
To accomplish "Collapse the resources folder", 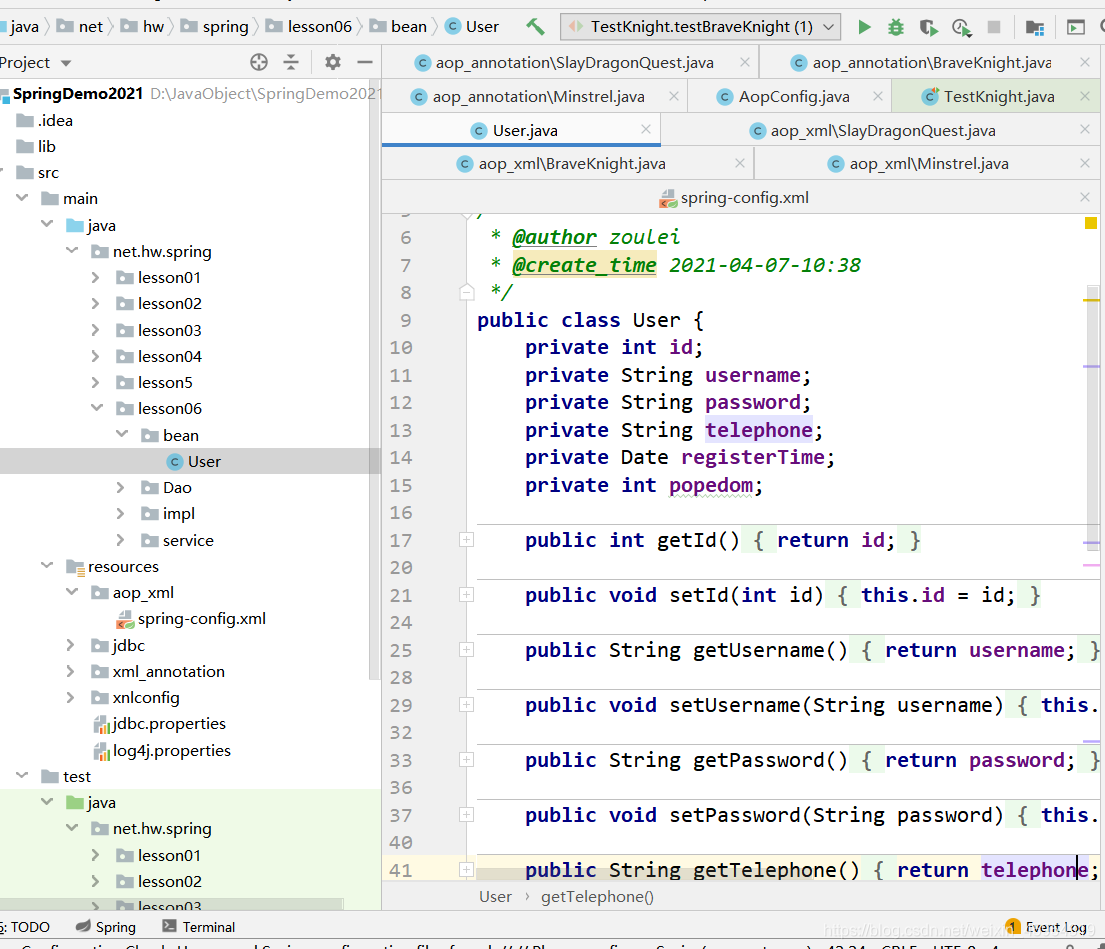I will pos(47,566).
